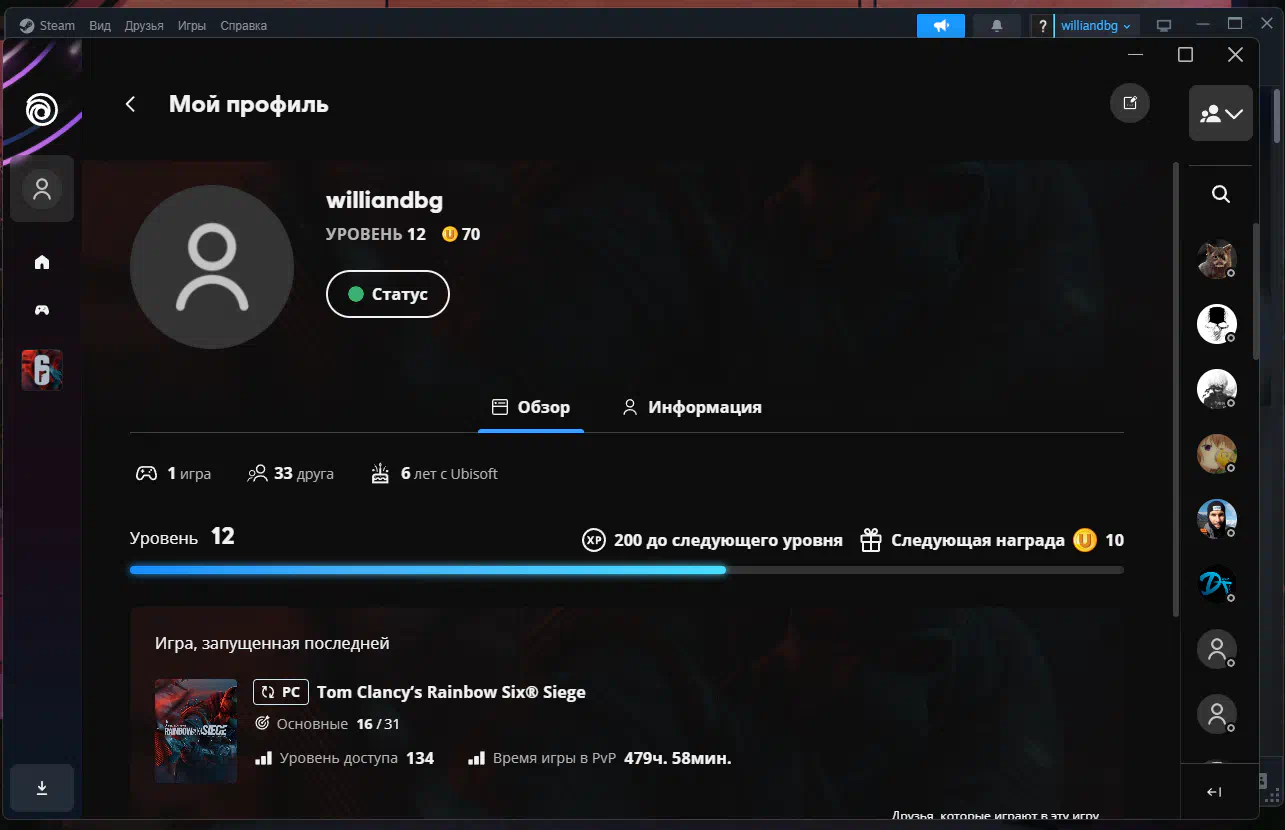Click Основные 16 / 31 challenges
The height and width of the screenshot is (830, 1285).
[x=328, y=724]
